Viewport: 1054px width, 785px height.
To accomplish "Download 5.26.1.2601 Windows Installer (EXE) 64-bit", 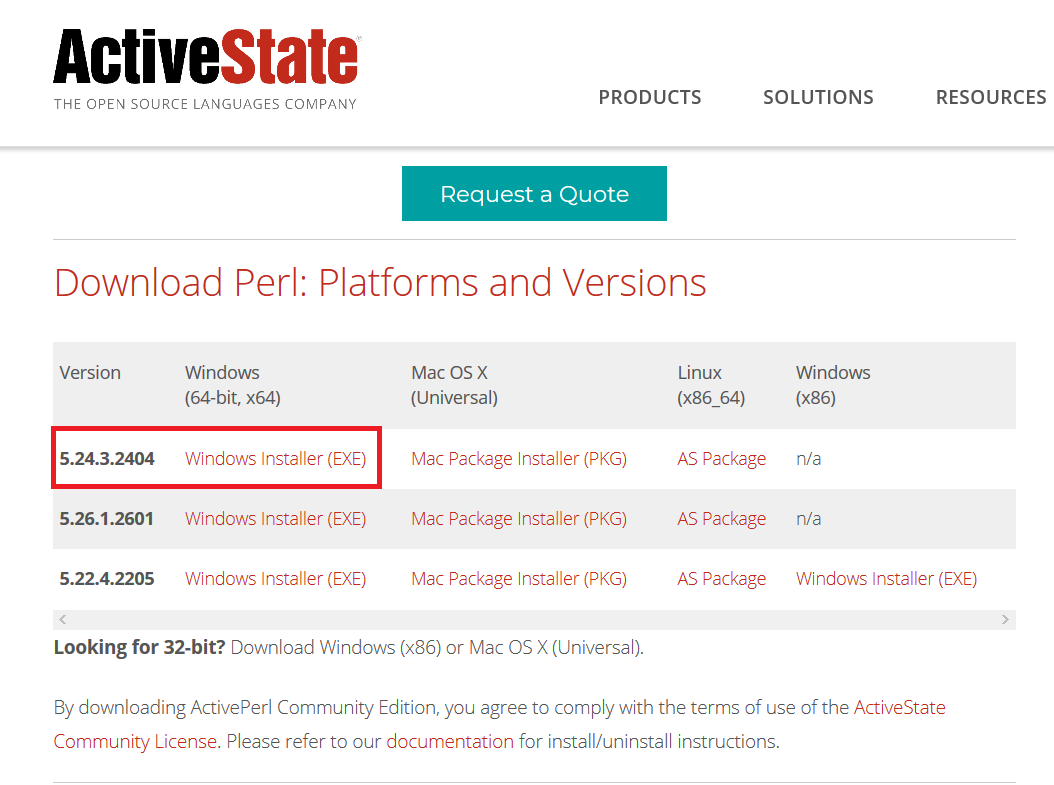I will [276, 519].
